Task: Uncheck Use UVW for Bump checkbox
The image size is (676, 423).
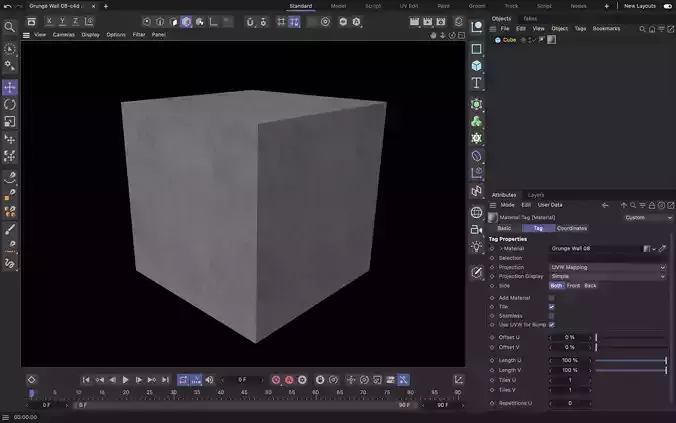Action: pyautogui.click(x=551, y=325)
